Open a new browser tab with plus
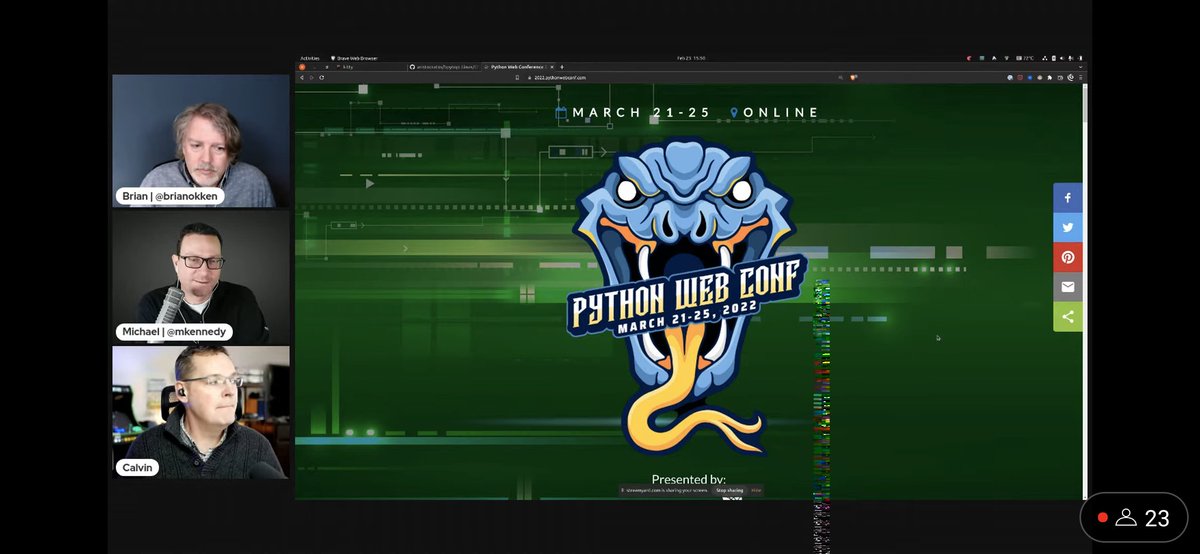Viewport: 1200px width, 554px height. pyautogui.click(x=562, y=67)
